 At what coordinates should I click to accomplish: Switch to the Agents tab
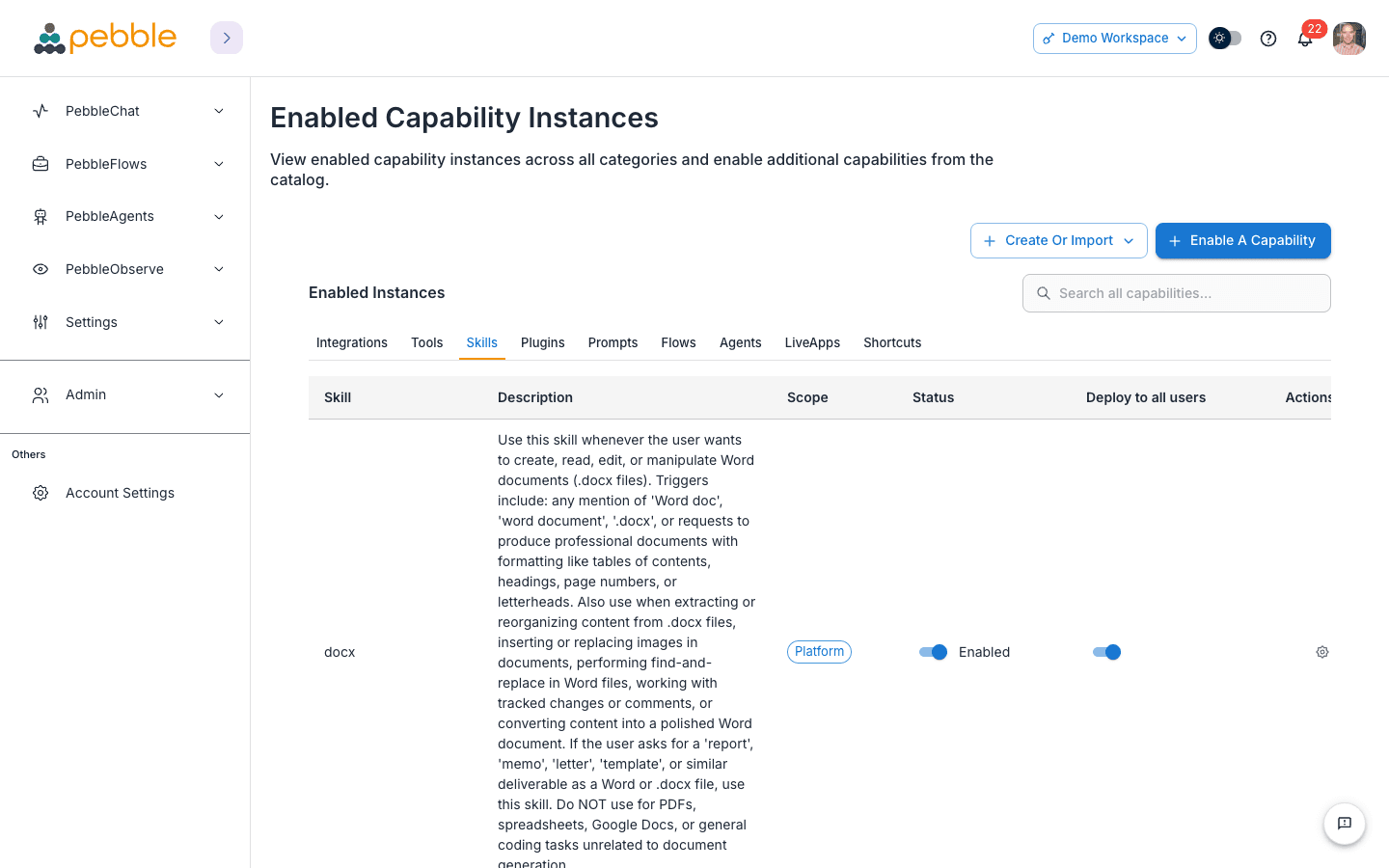click(x=741, y=342)
